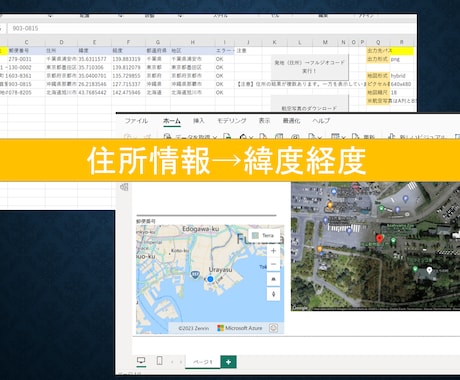Select cell with postal code 279-0031
The image size is (460, 380).
coord(26,59)
